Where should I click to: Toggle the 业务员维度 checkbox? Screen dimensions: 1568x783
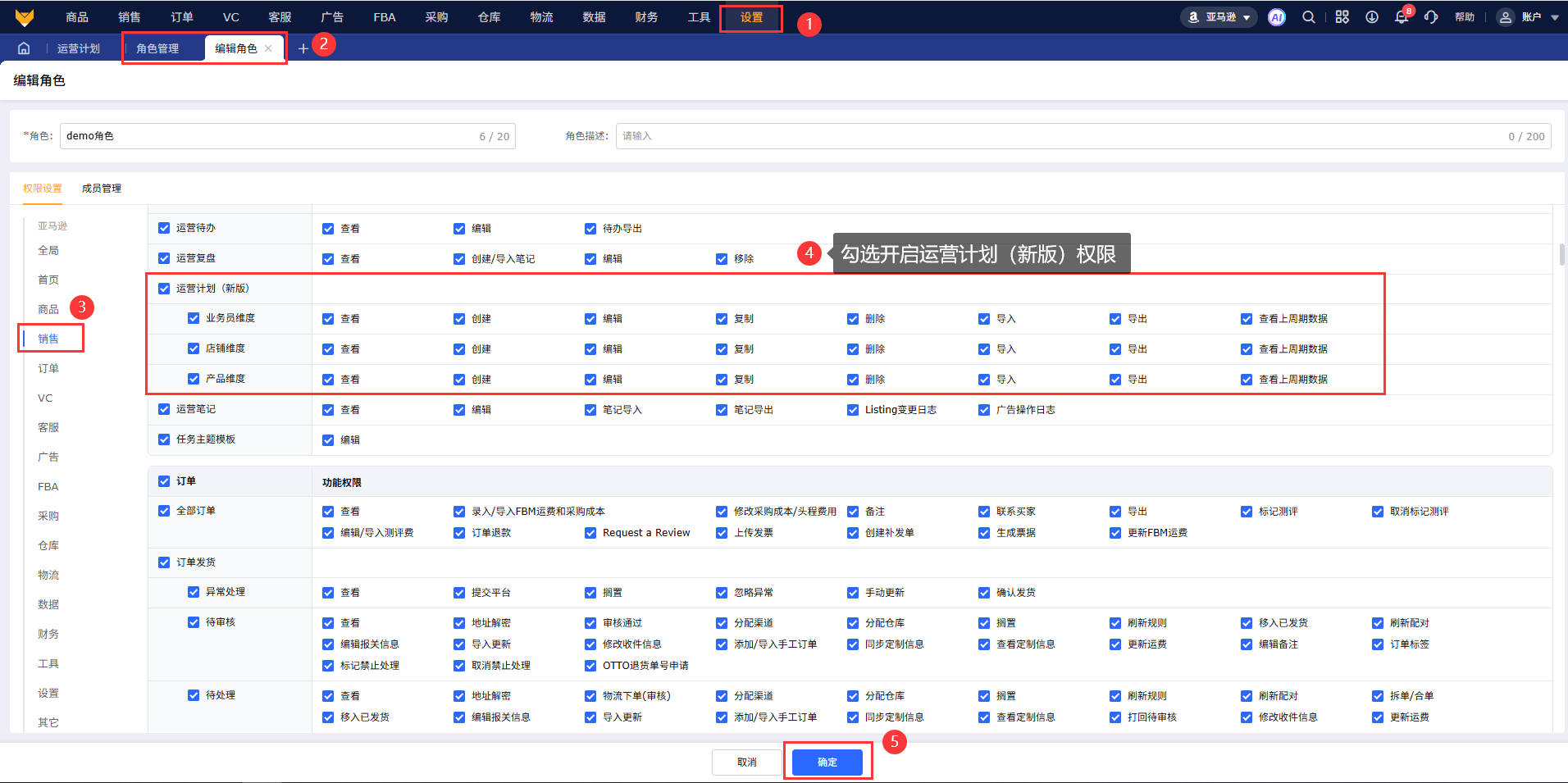click(194, 318)
